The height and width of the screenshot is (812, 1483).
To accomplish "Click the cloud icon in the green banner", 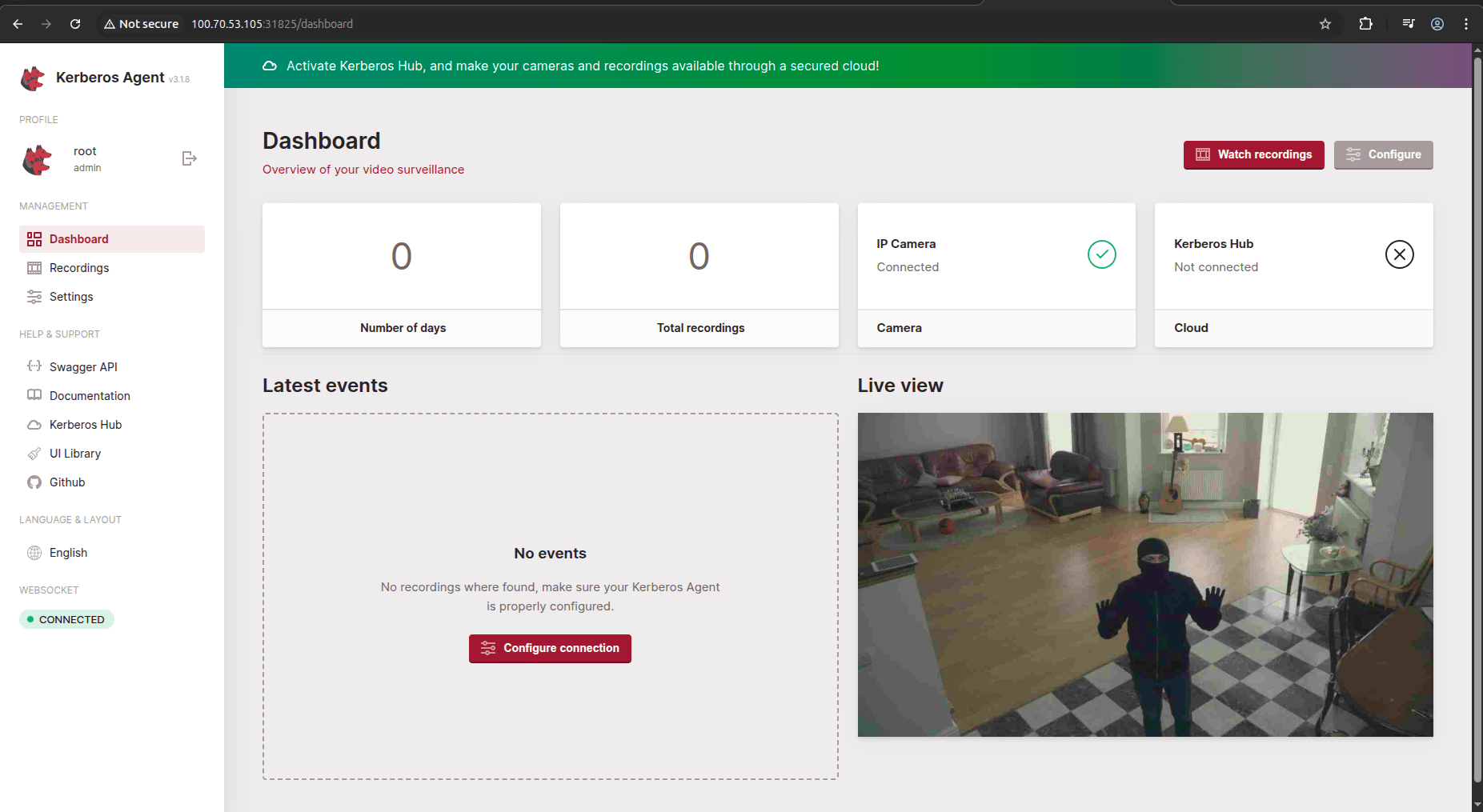I will click(x=270, y=66).
